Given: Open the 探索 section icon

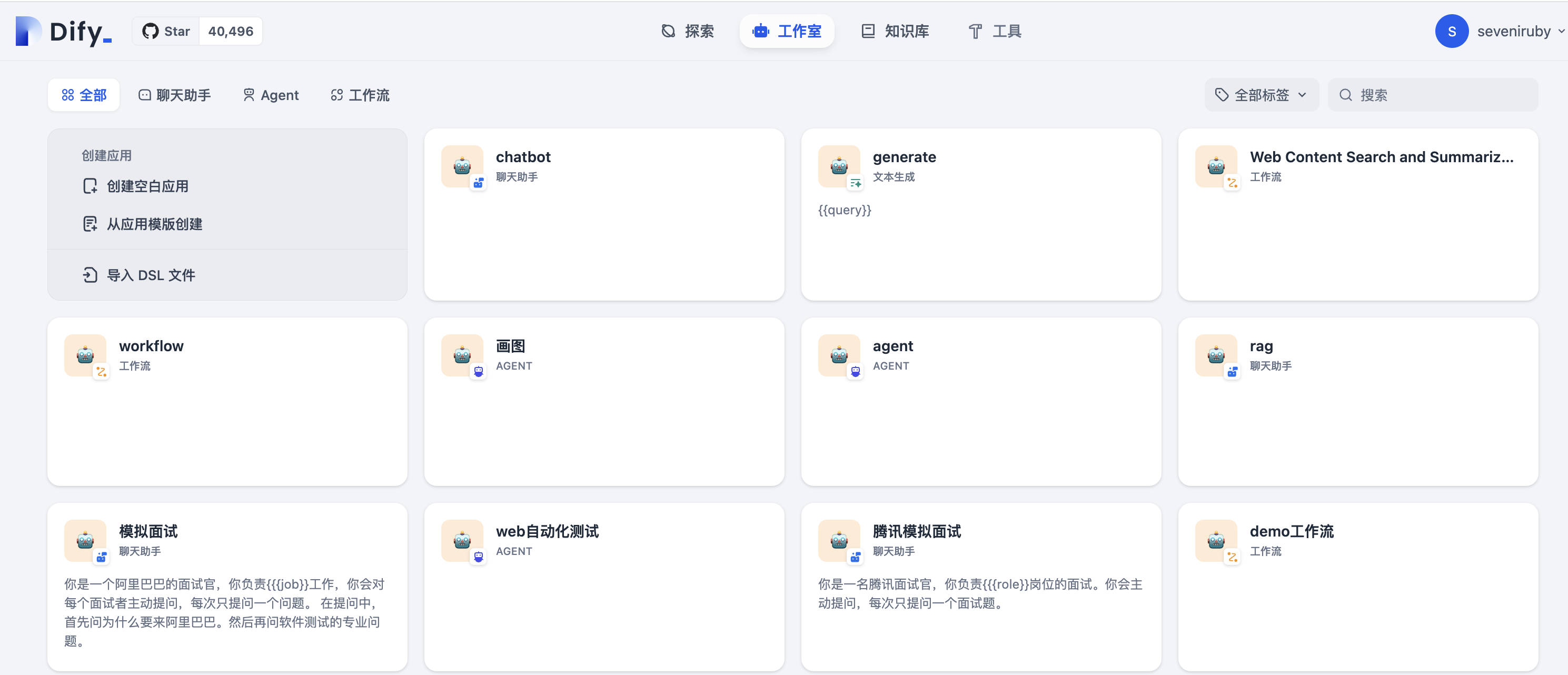Looking at the screenshot, I should 668,31.
